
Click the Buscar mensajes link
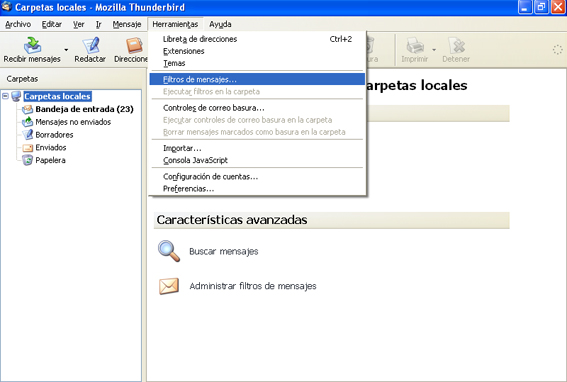click(x=224, y=251)
